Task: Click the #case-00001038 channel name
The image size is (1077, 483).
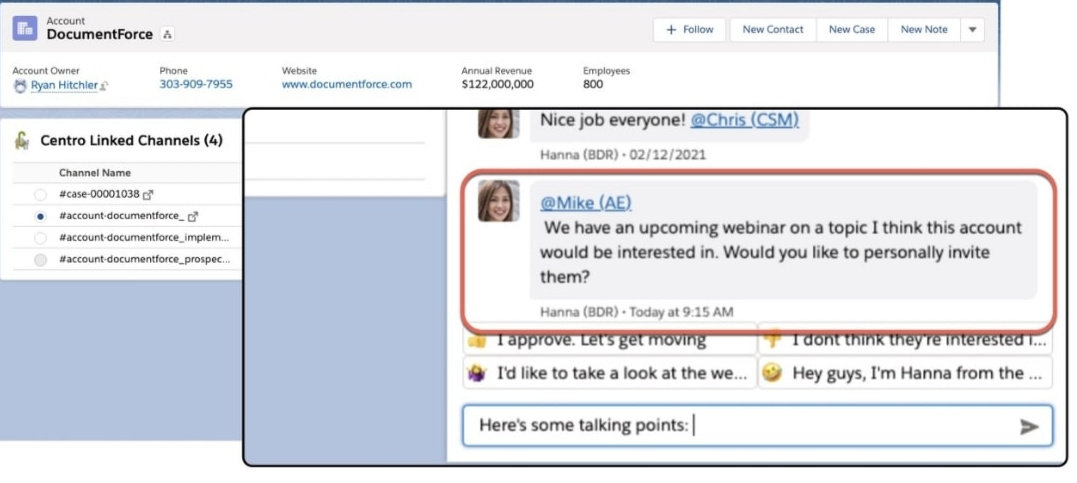Action: tap(99, 194)
